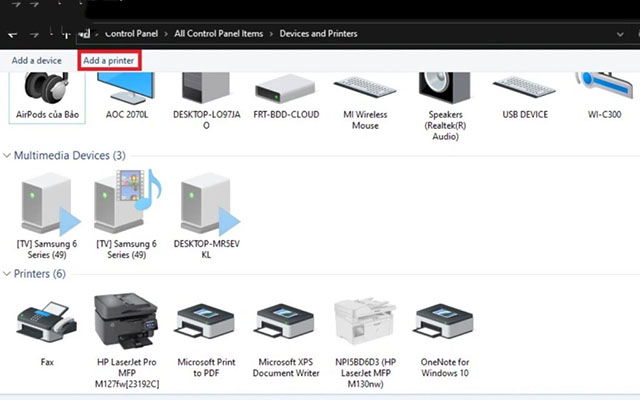This screenshot has height=400, width=640.
Task: Select the AOC 2070L monitor icon
Action: pos(126,88)
